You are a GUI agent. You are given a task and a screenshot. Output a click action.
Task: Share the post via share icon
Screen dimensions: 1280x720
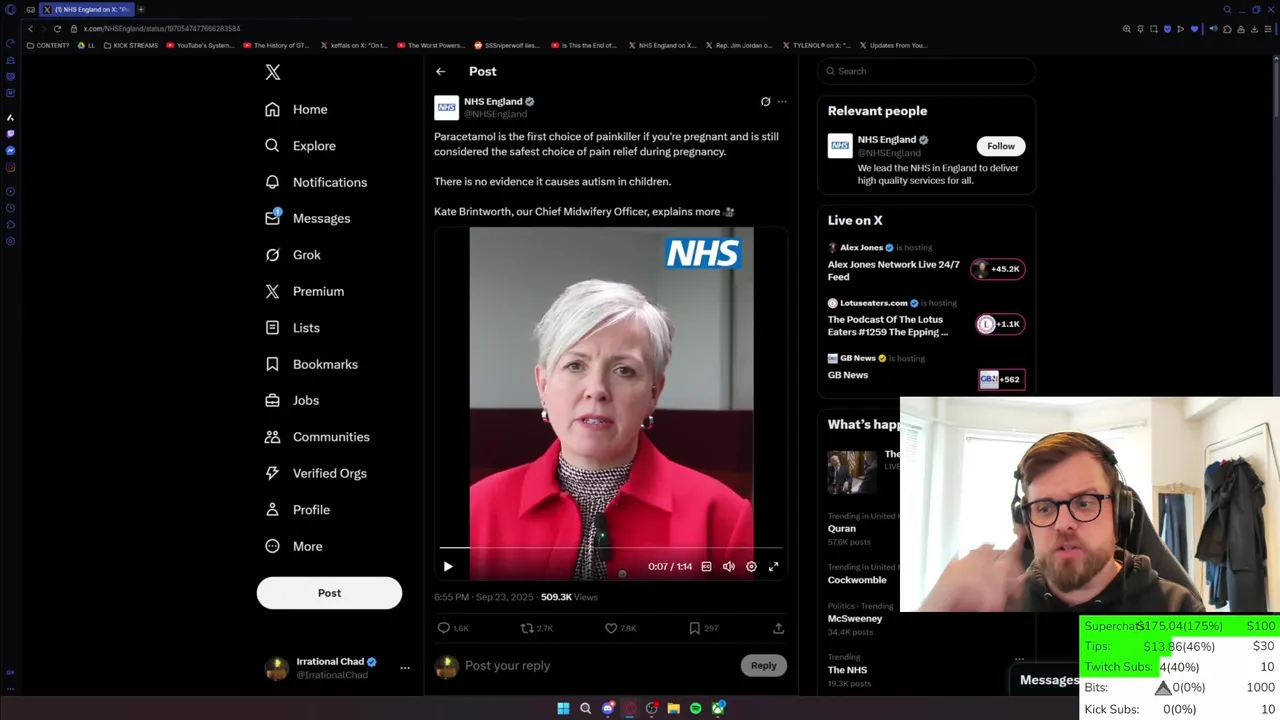[x=778, y=628]
